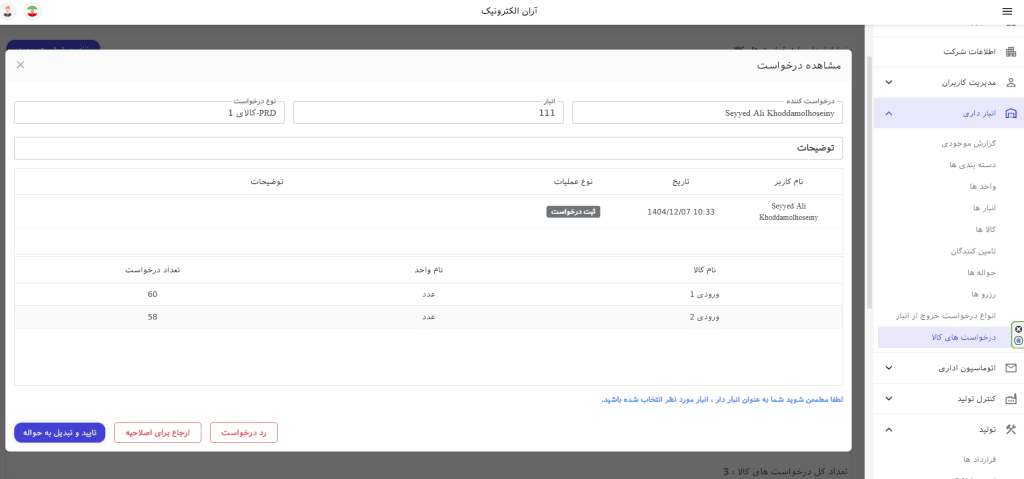Open قرارداد ها under تولید
The width and height of the screenshot is (1024, 479).
click(980, 459)
